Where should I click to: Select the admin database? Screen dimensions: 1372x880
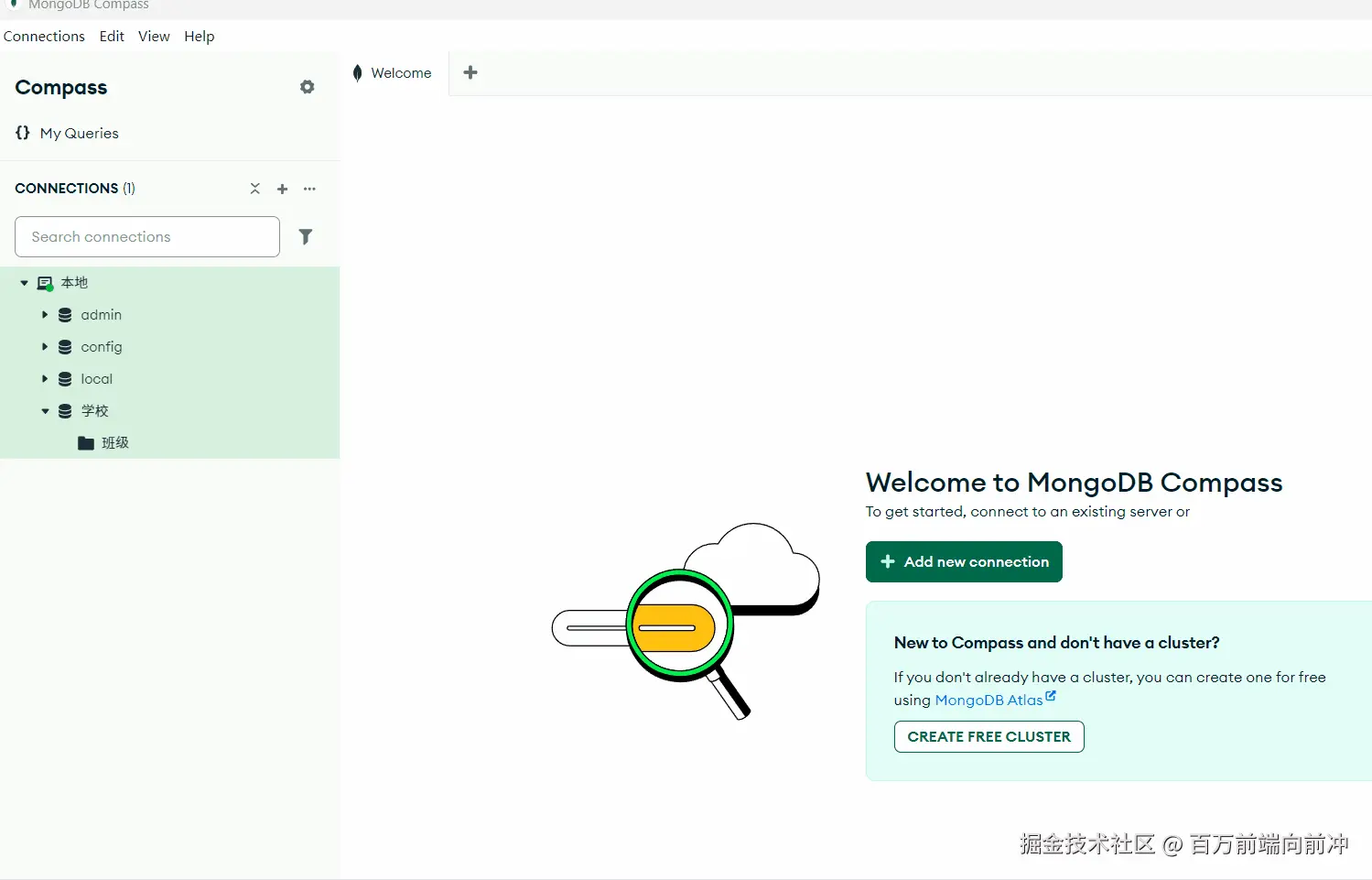[x=101, y=315]
